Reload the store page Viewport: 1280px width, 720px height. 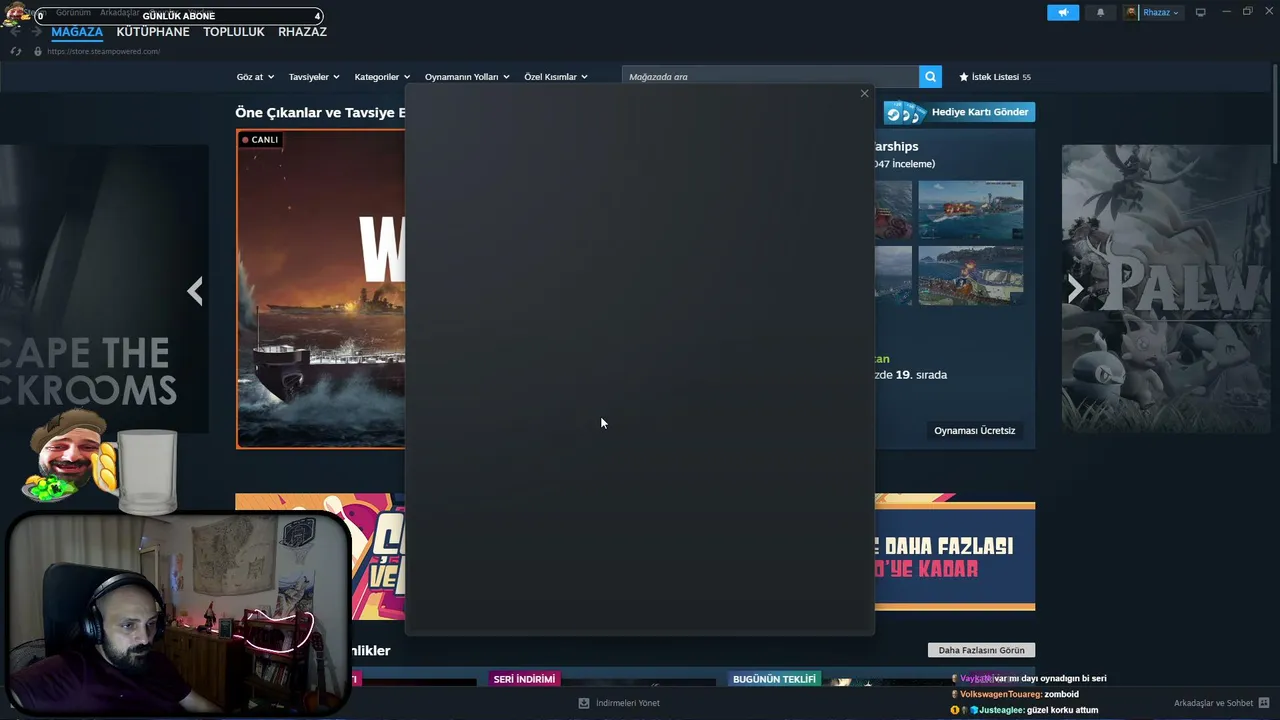[16, 51]
